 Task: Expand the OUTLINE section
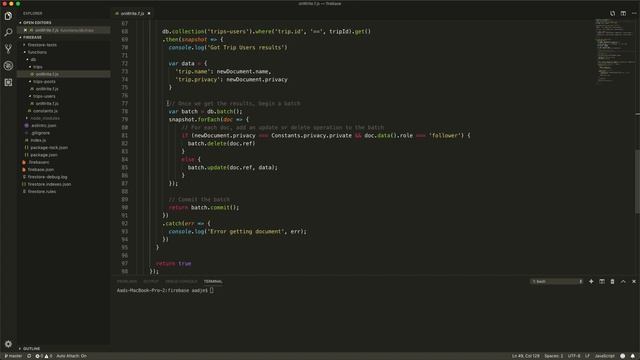click(31, 349)
